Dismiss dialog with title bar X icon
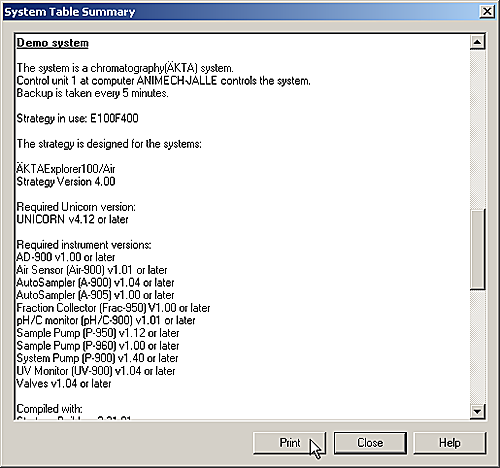This screenshot has width=500, height=468. coord(487,12)
